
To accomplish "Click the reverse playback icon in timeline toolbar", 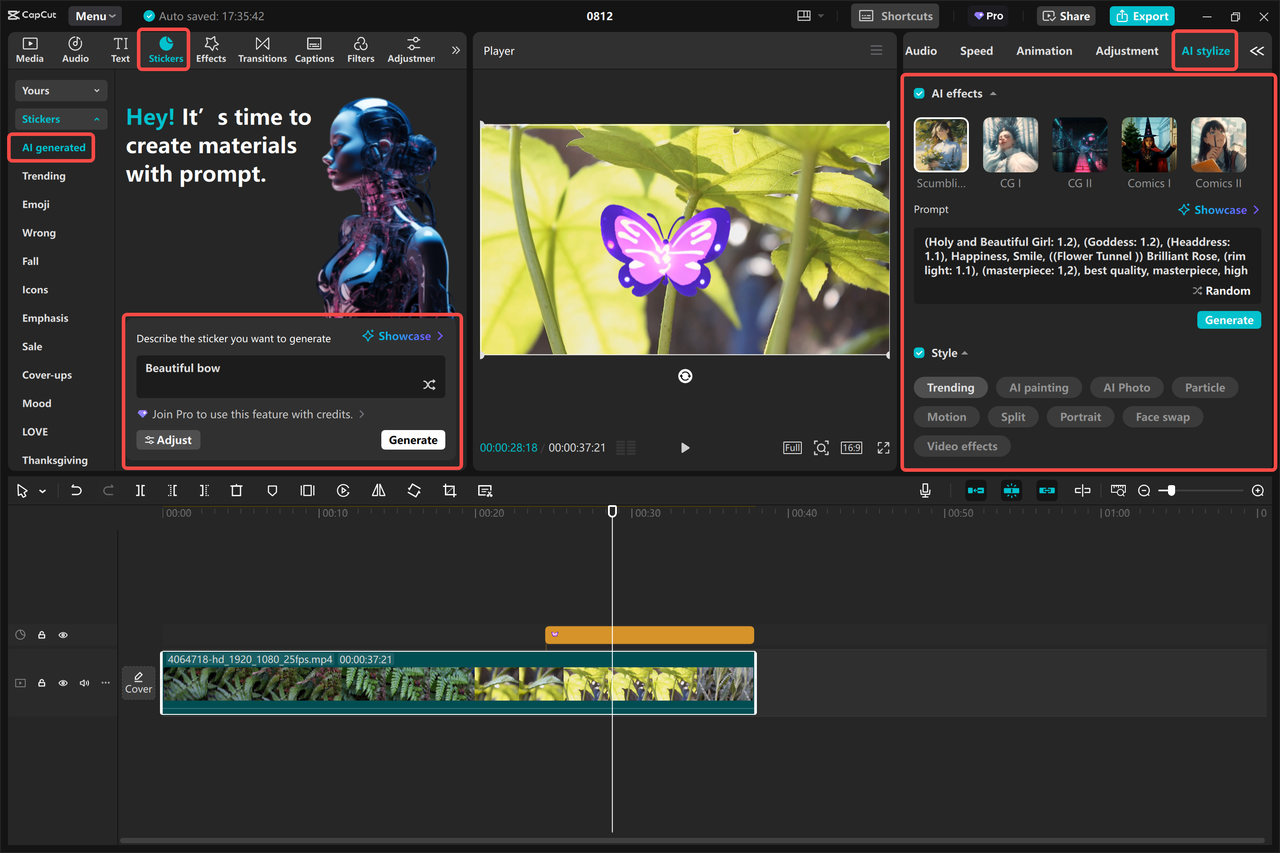I will 343,491.
